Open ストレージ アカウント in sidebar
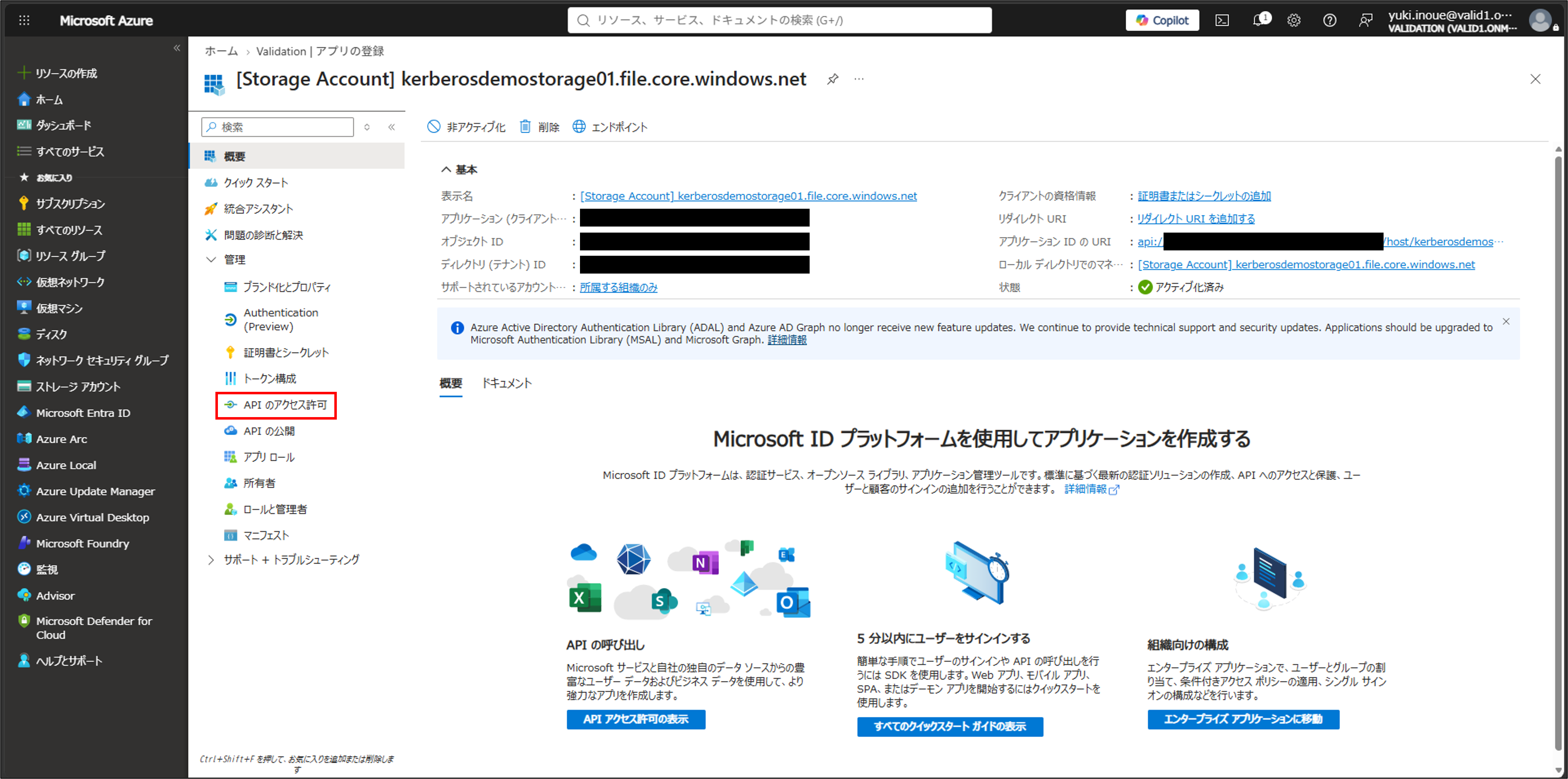1568x779 pixels. coord(69,386)
